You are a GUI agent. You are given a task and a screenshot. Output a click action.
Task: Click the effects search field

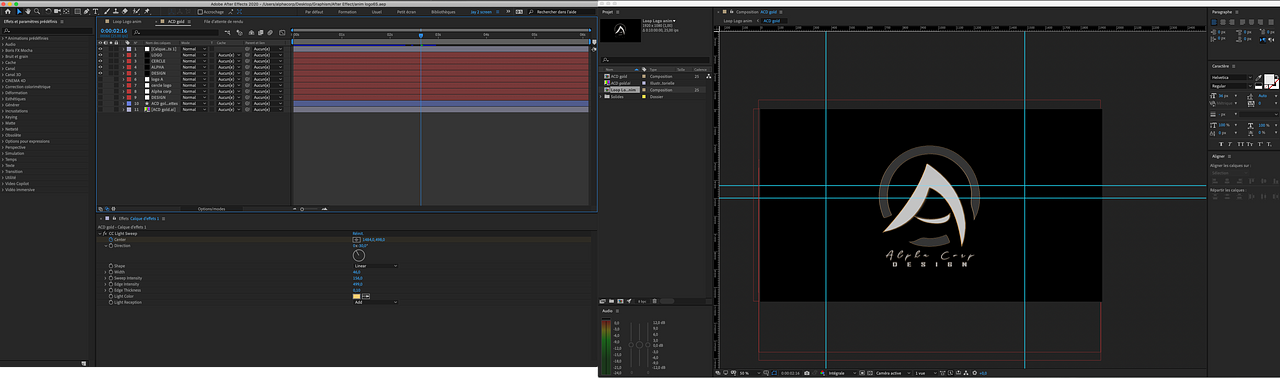[47, 31]
